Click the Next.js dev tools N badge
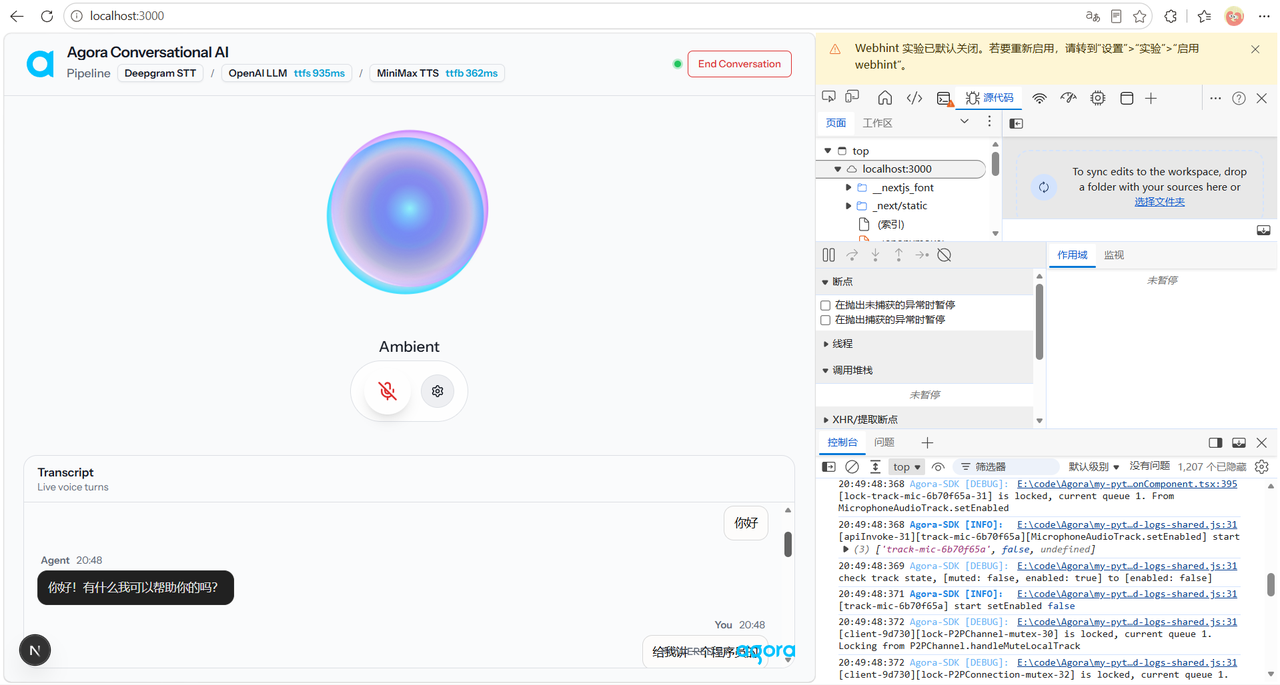Viewport: 1280px width, 685px height. point(35,650)
